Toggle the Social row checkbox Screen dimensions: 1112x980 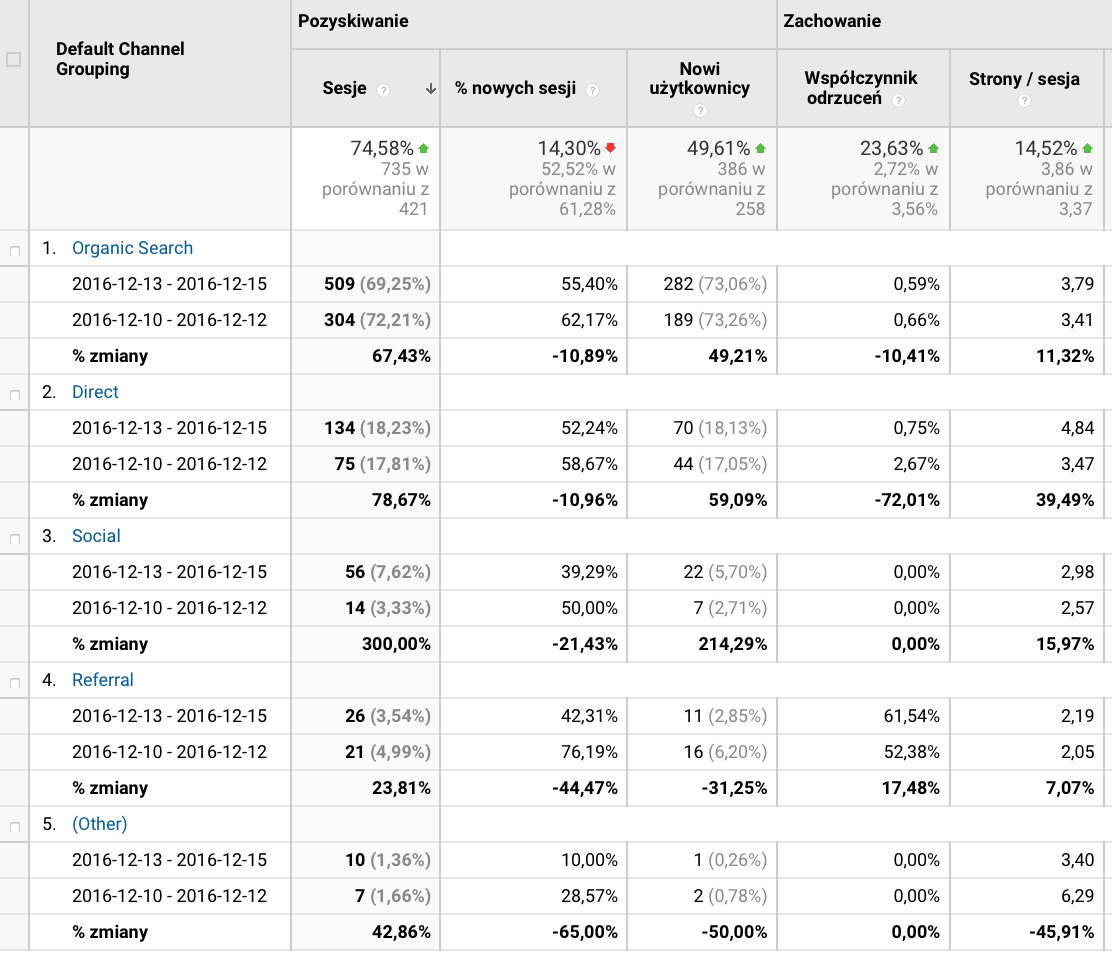(14, 539)
